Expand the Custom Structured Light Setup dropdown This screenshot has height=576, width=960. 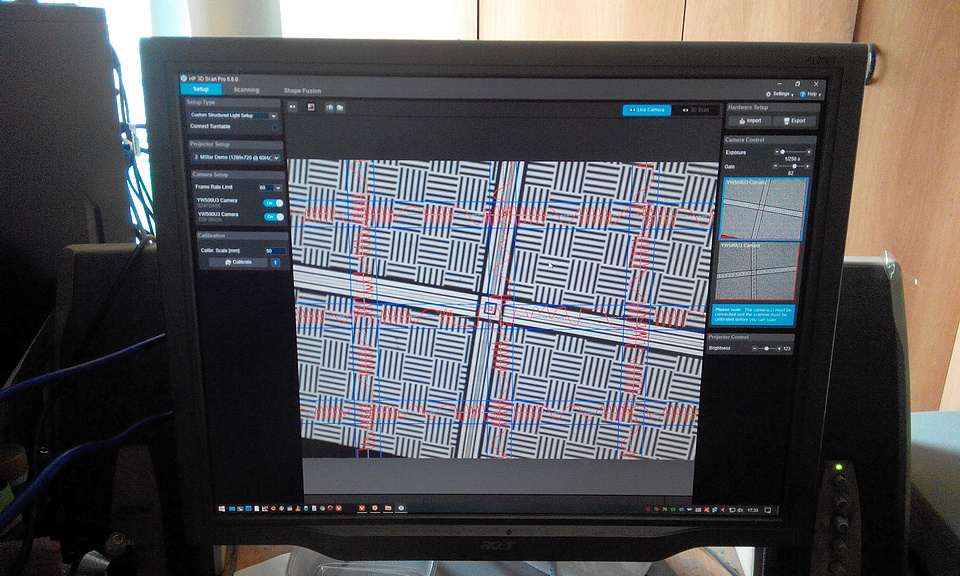click(x=275, y=116)
